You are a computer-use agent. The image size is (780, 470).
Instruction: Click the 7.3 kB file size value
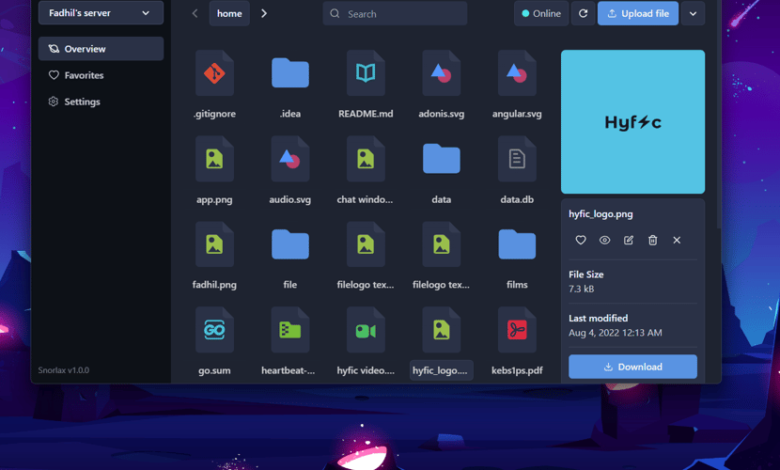point(581,289)
